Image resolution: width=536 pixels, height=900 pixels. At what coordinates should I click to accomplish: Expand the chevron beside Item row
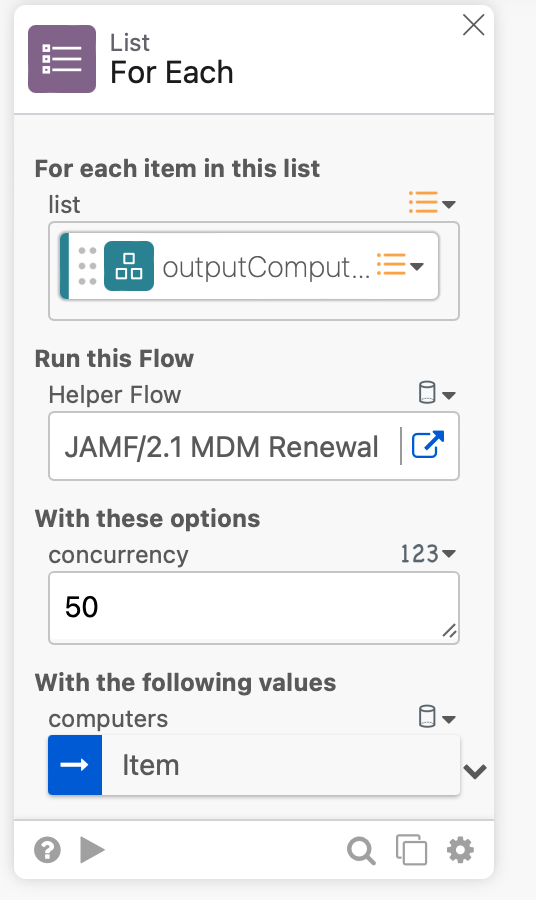tap(475, 771)
